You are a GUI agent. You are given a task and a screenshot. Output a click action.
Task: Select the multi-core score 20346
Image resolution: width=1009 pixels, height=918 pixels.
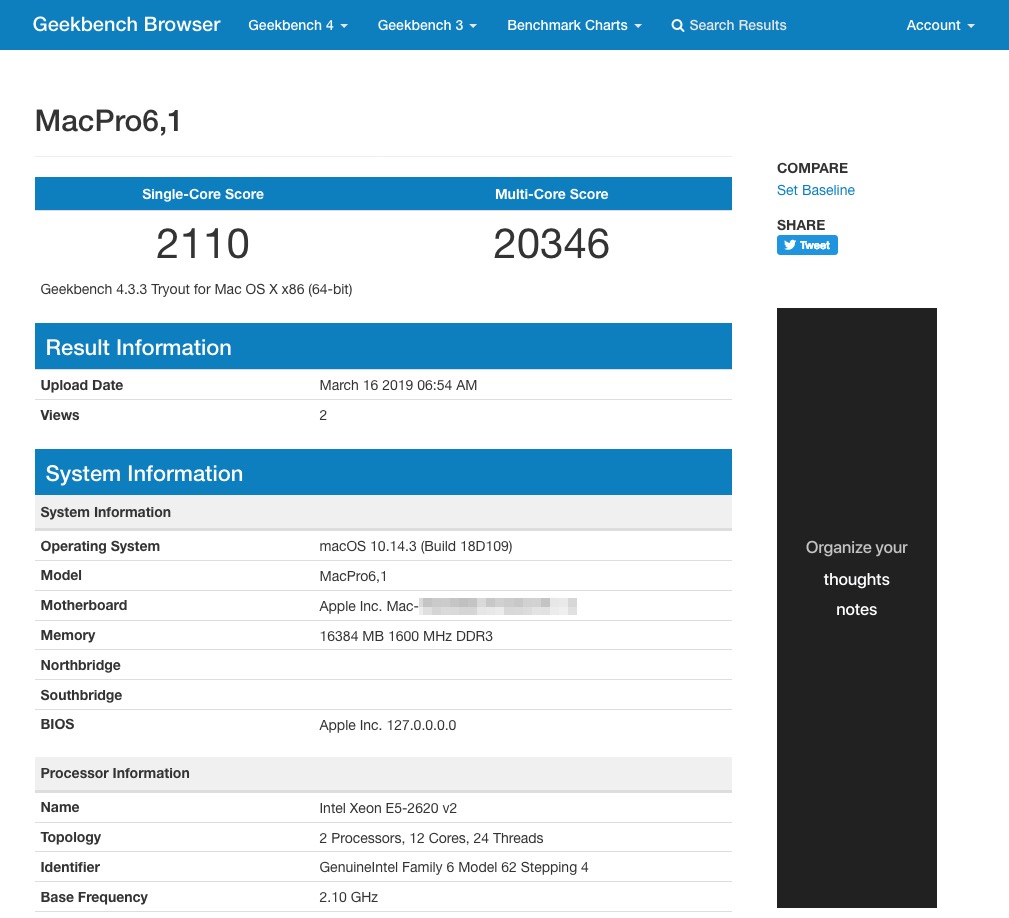[x=551, y=244]
